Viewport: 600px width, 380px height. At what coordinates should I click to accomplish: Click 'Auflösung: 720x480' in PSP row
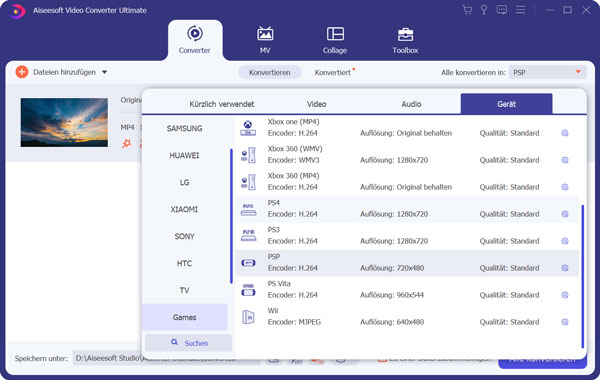point(392,268)
